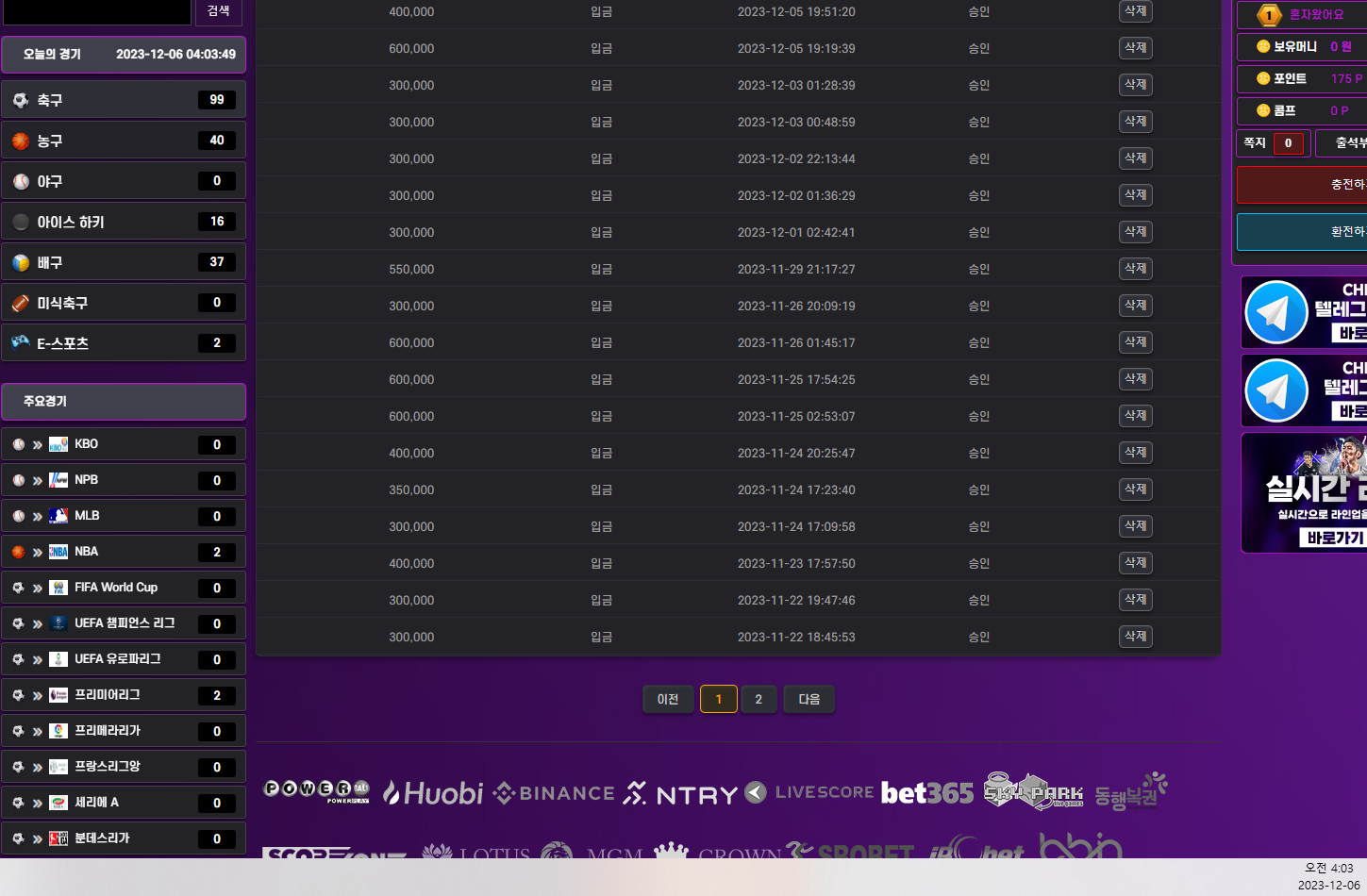Open the bet365 partner logo link
This screenshot has width=1367, height=896.
pyautogui.click(x=926, y=793)
